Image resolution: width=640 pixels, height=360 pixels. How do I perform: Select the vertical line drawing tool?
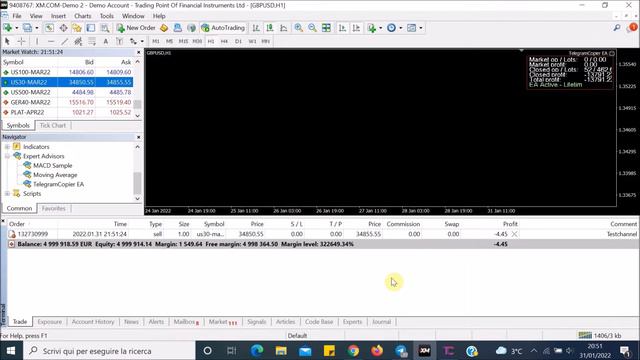click(37, 41)
